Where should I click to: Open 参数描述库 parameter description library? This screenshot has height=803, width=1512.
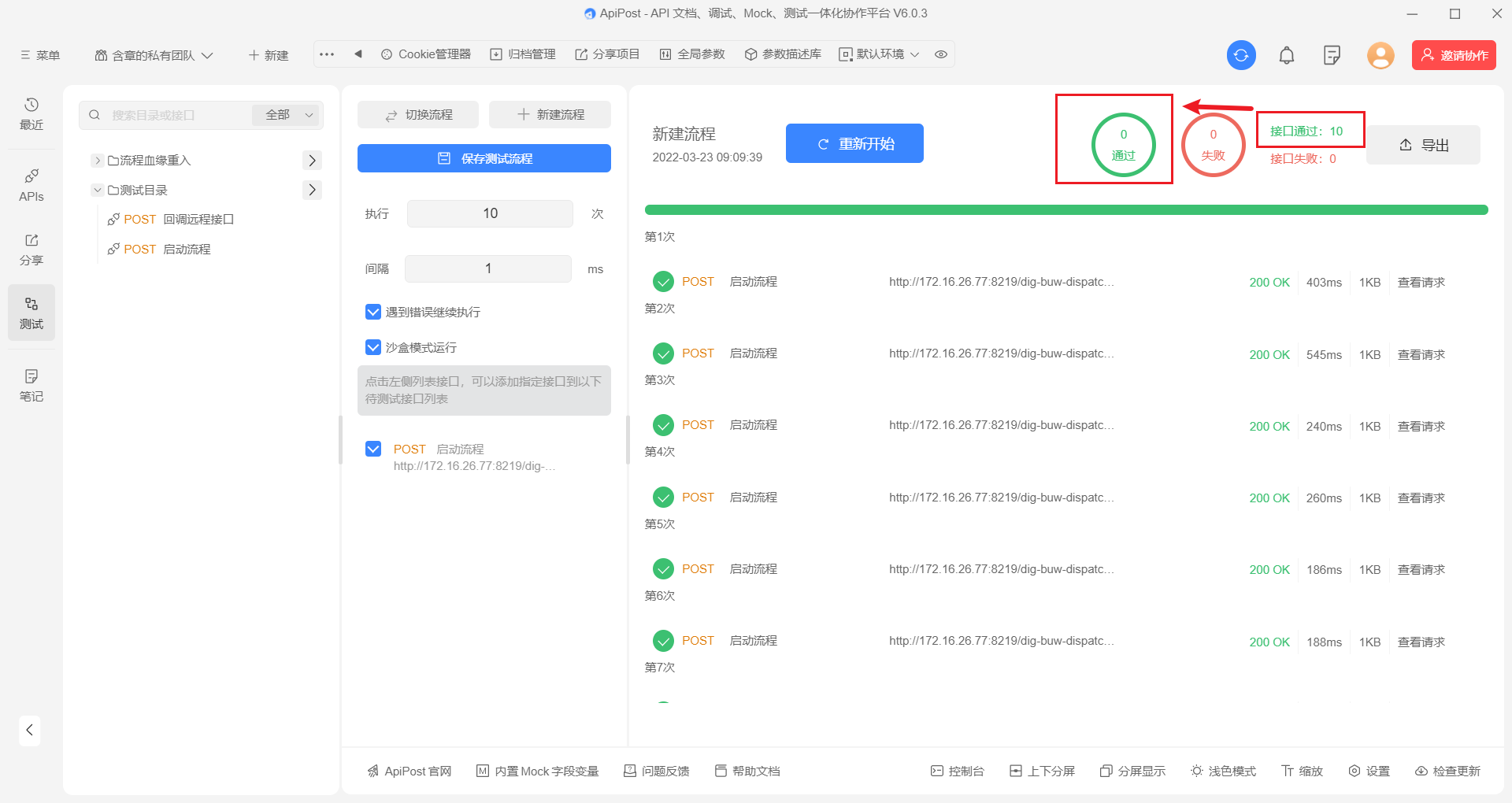click(x=783, y=54)
